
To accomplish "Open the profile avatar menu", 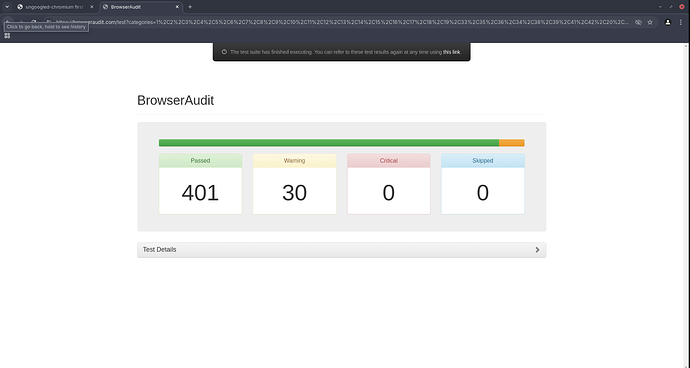I will pyautogui.click(x=668, y=22).
